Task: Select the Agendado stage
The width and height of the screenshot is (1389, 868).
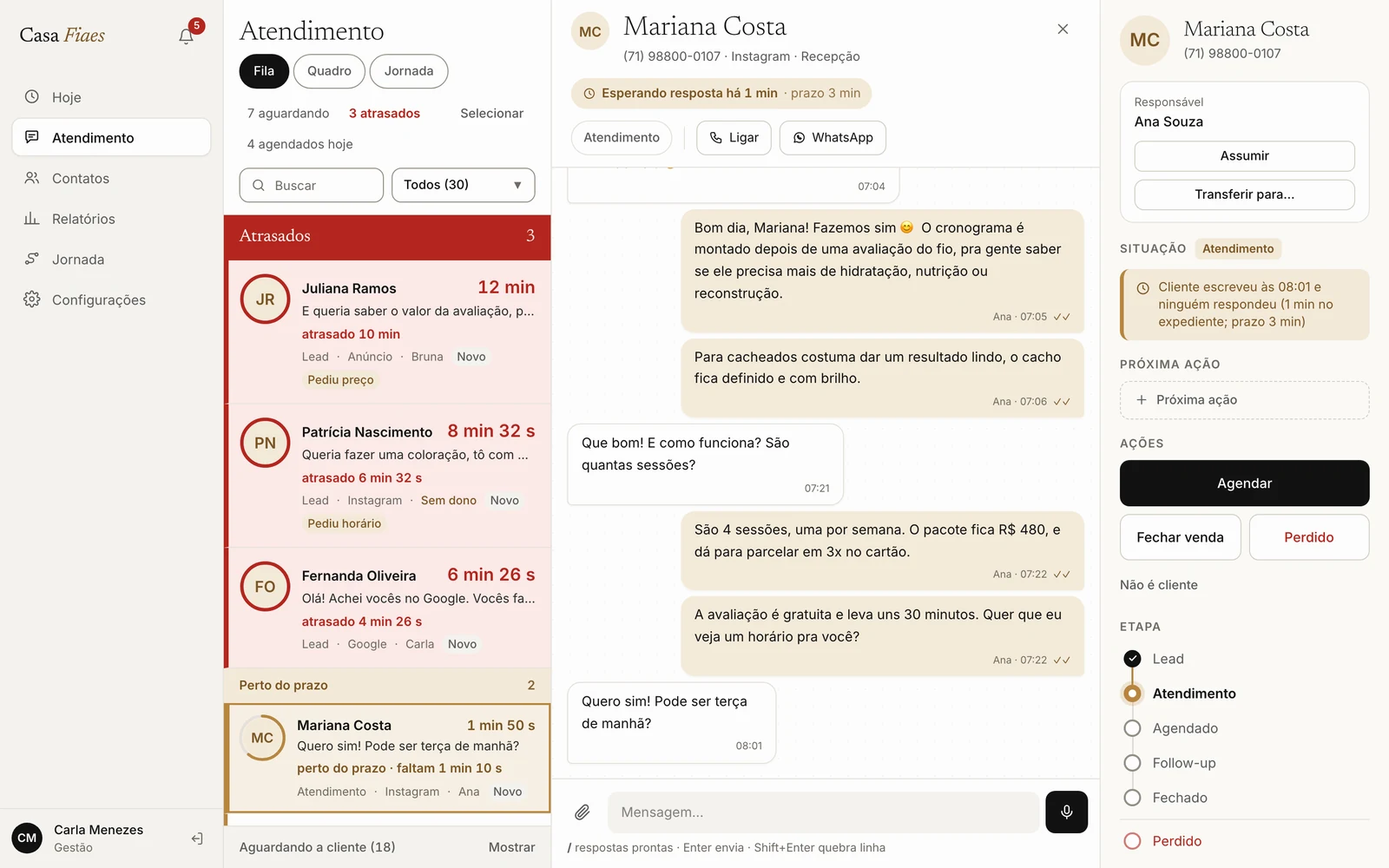Action: click(1132, 728)
